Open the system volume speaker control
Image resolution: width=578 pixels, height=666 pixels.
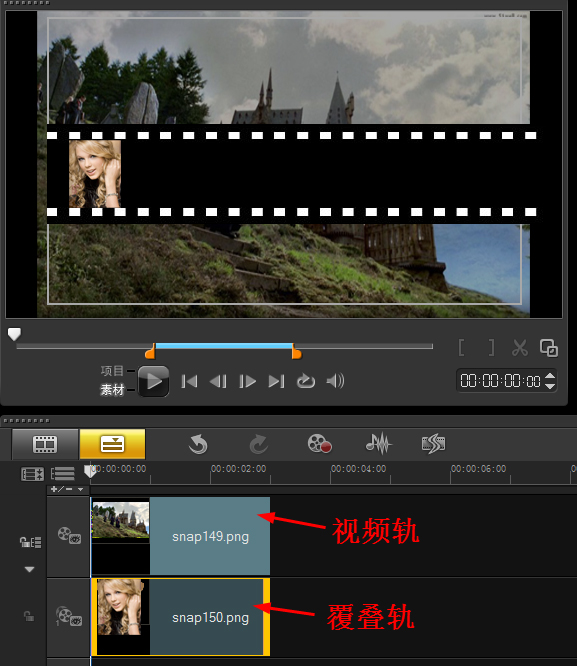click(x=335, y=381)
